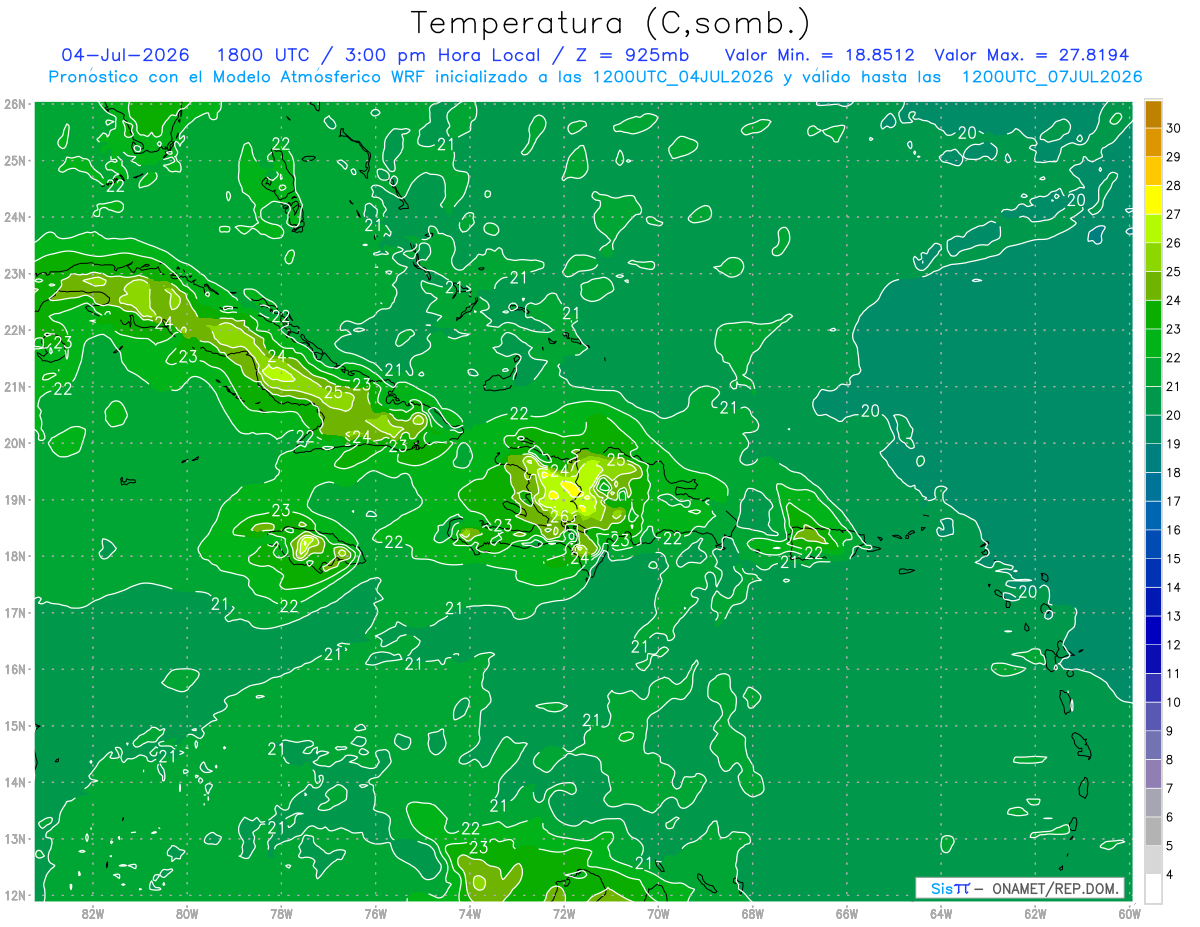This screenshot has height=927, width=1200.
Task: Click the '14N' latitude axis label
Action: [14, 782]
